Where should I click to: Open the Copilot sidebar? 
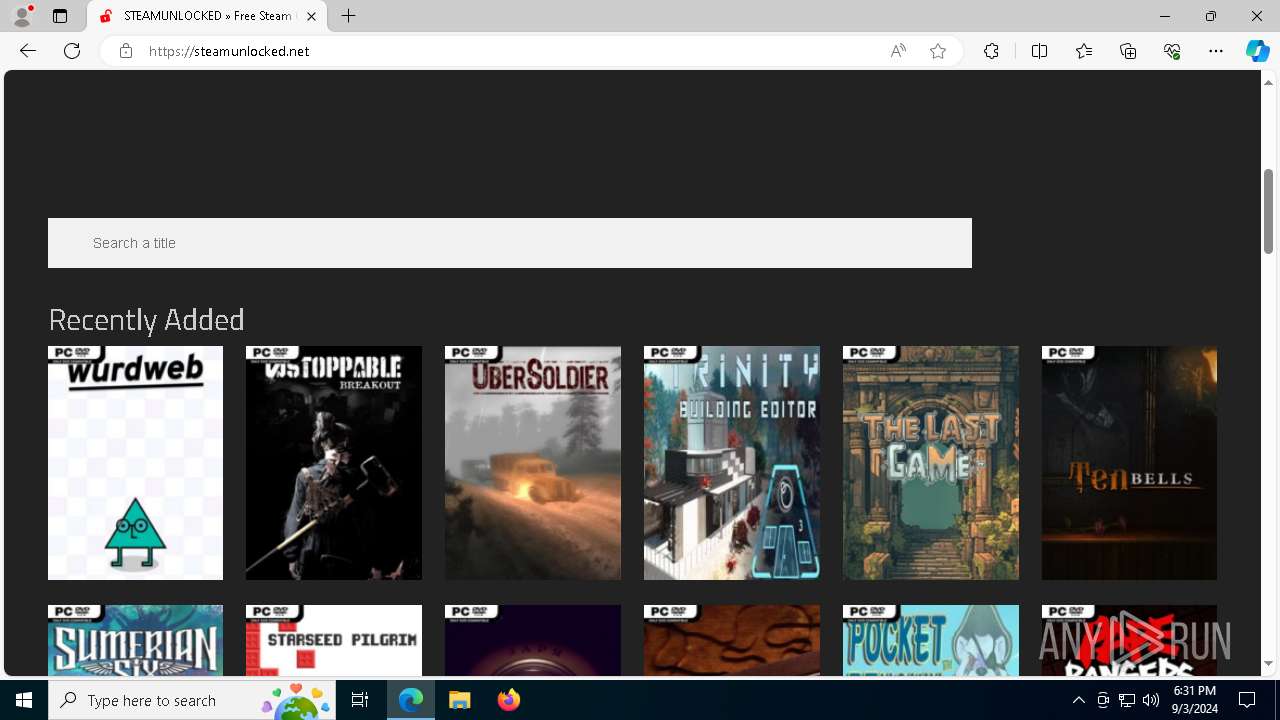(x=1257, y=51)
